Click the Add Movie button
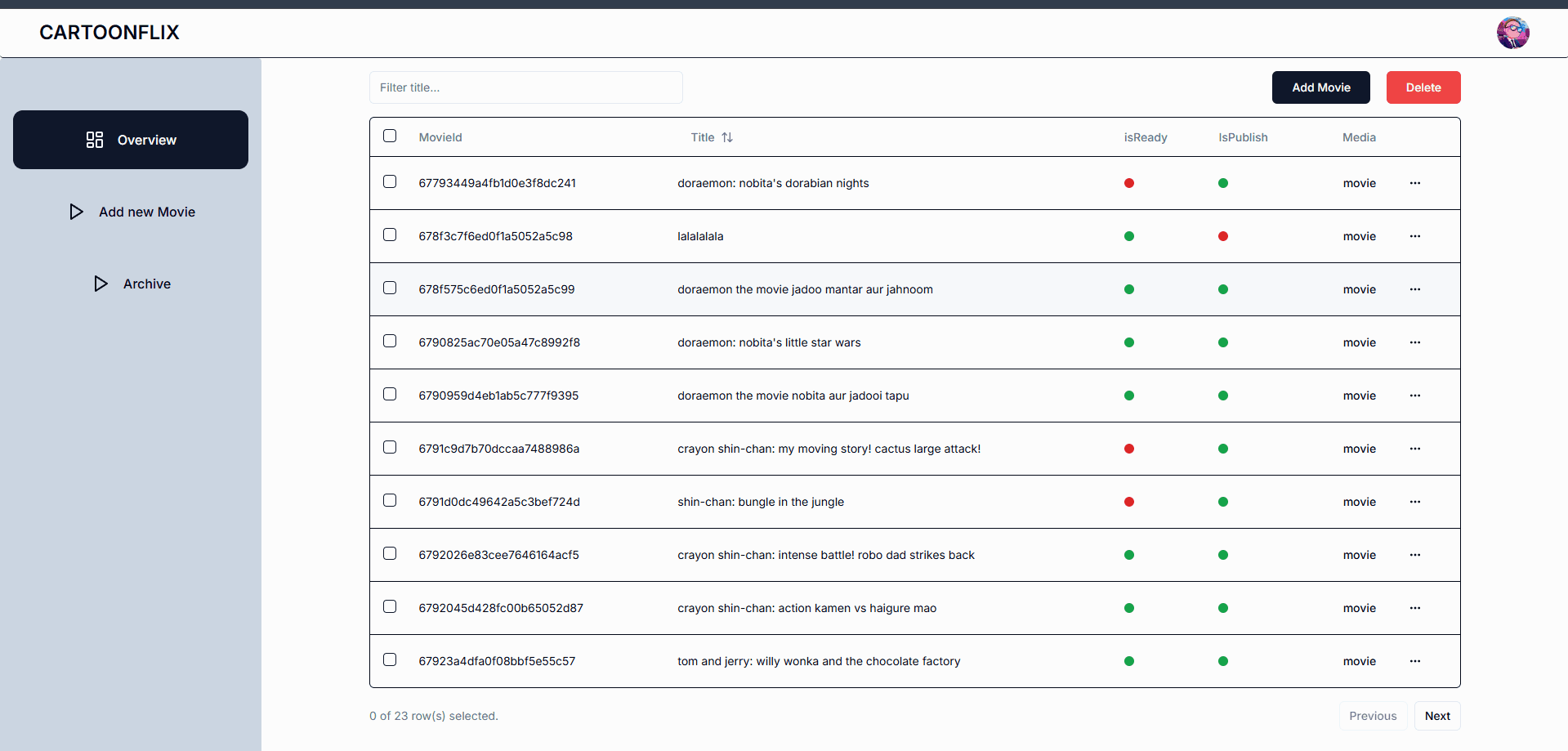Screen dimensions: 1568x751 click(x=1320, y=87)
